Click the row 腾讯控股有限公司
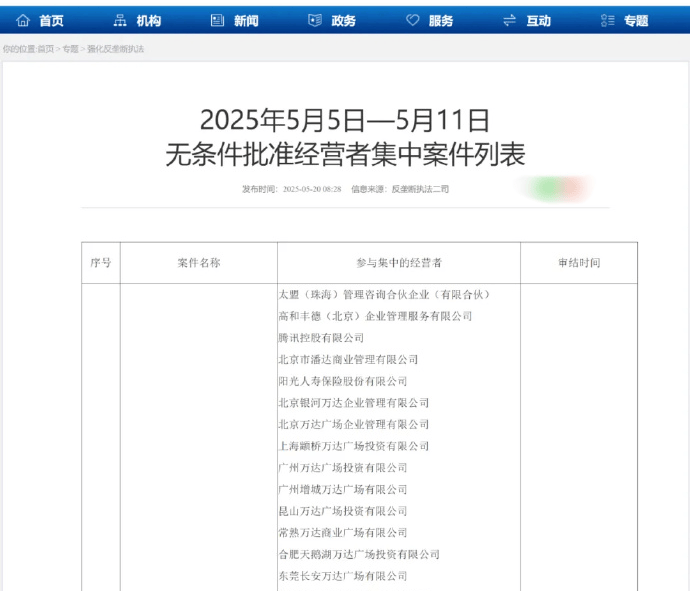690x591 pixels. click(321, 338)
